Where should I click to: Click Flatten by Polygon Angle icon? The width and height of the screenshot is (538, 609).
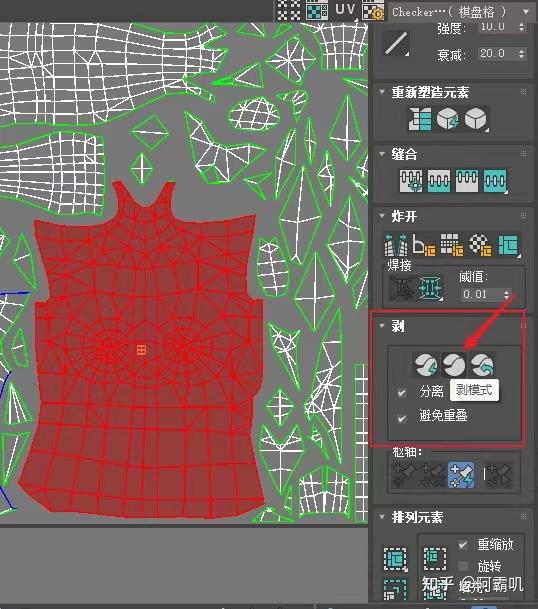(x=423, y=245)
